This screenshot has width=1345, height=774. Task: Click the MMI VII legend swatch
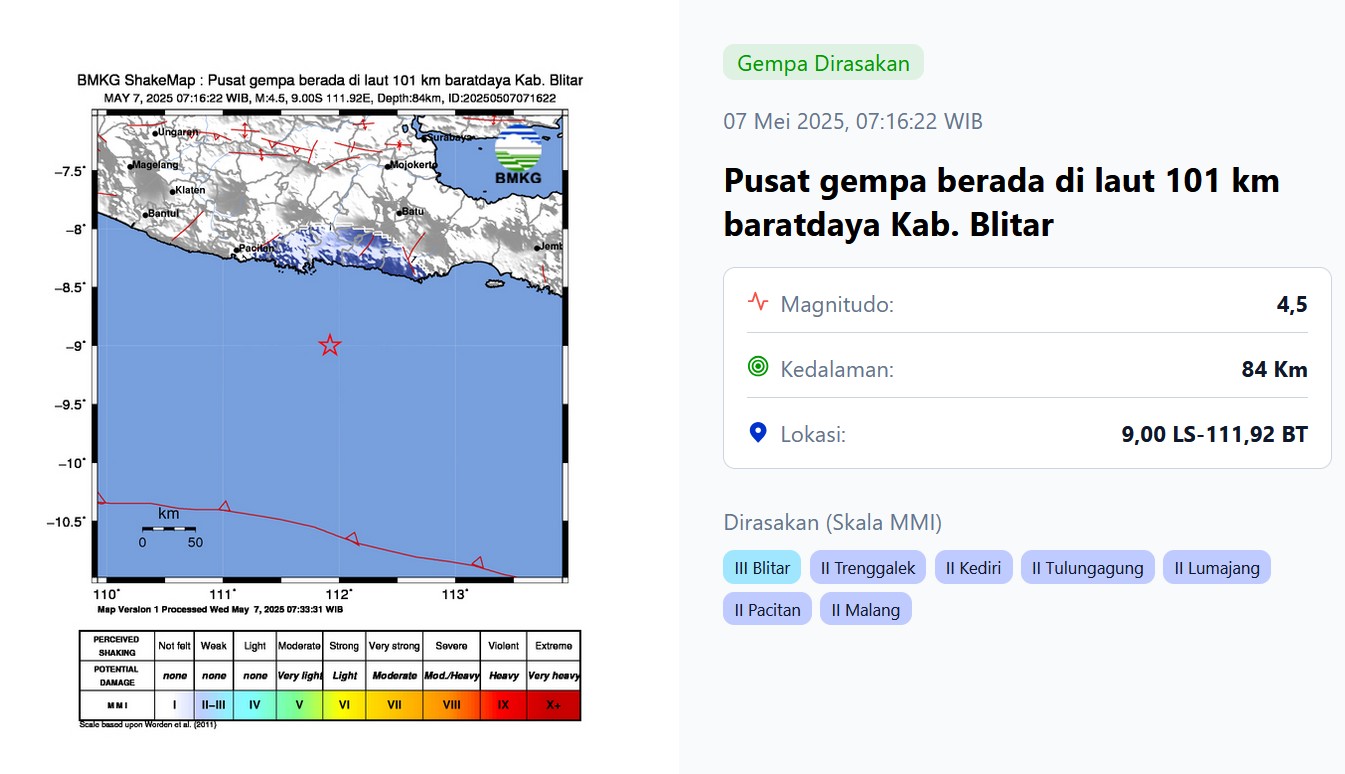click(x=394, y=705)
